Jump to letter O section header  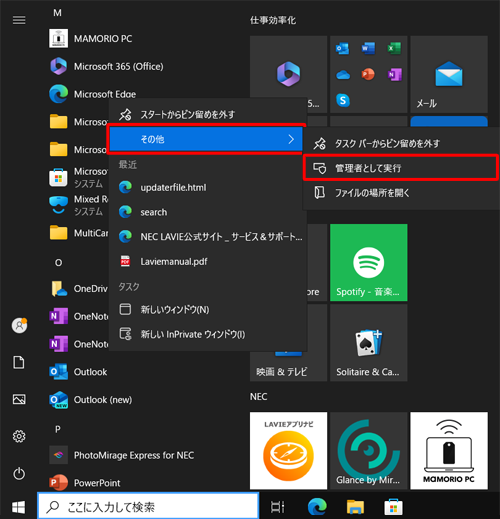58,263
